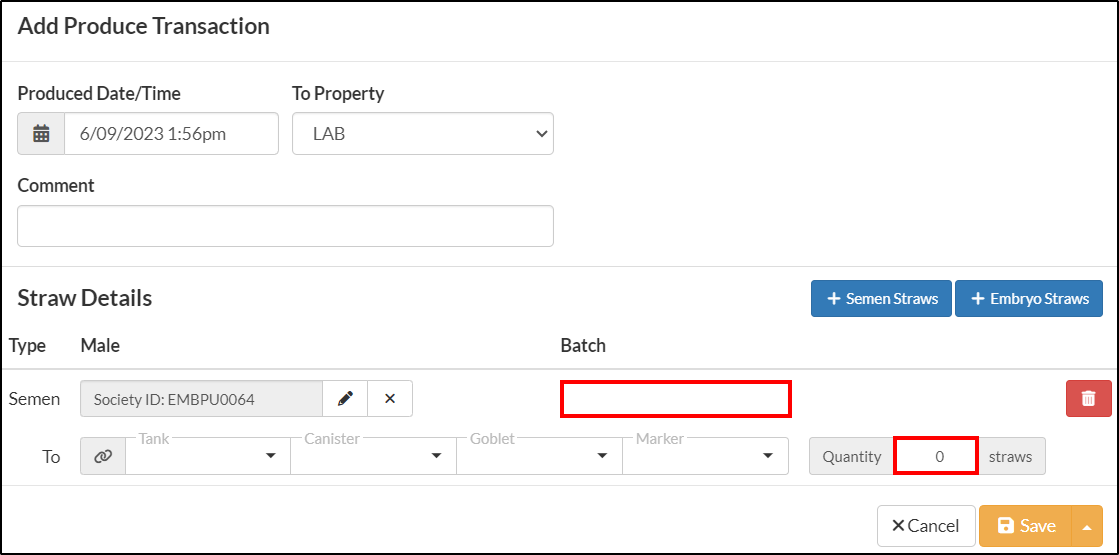Open the Goblet dropdown
1119x555 pixels.
[x=539, y=456]
